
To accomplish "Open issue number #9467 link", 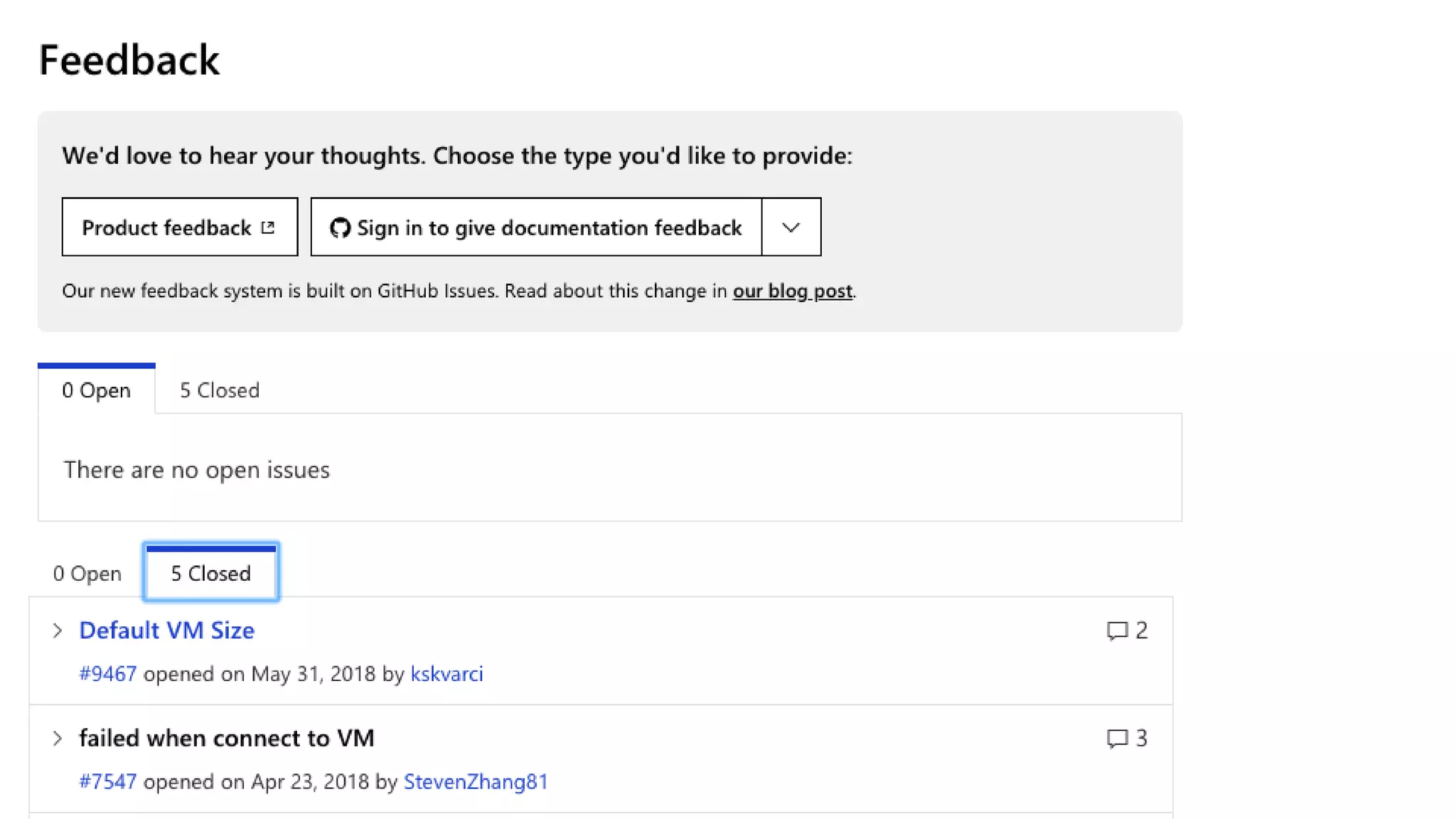I will tap(107, 674).
